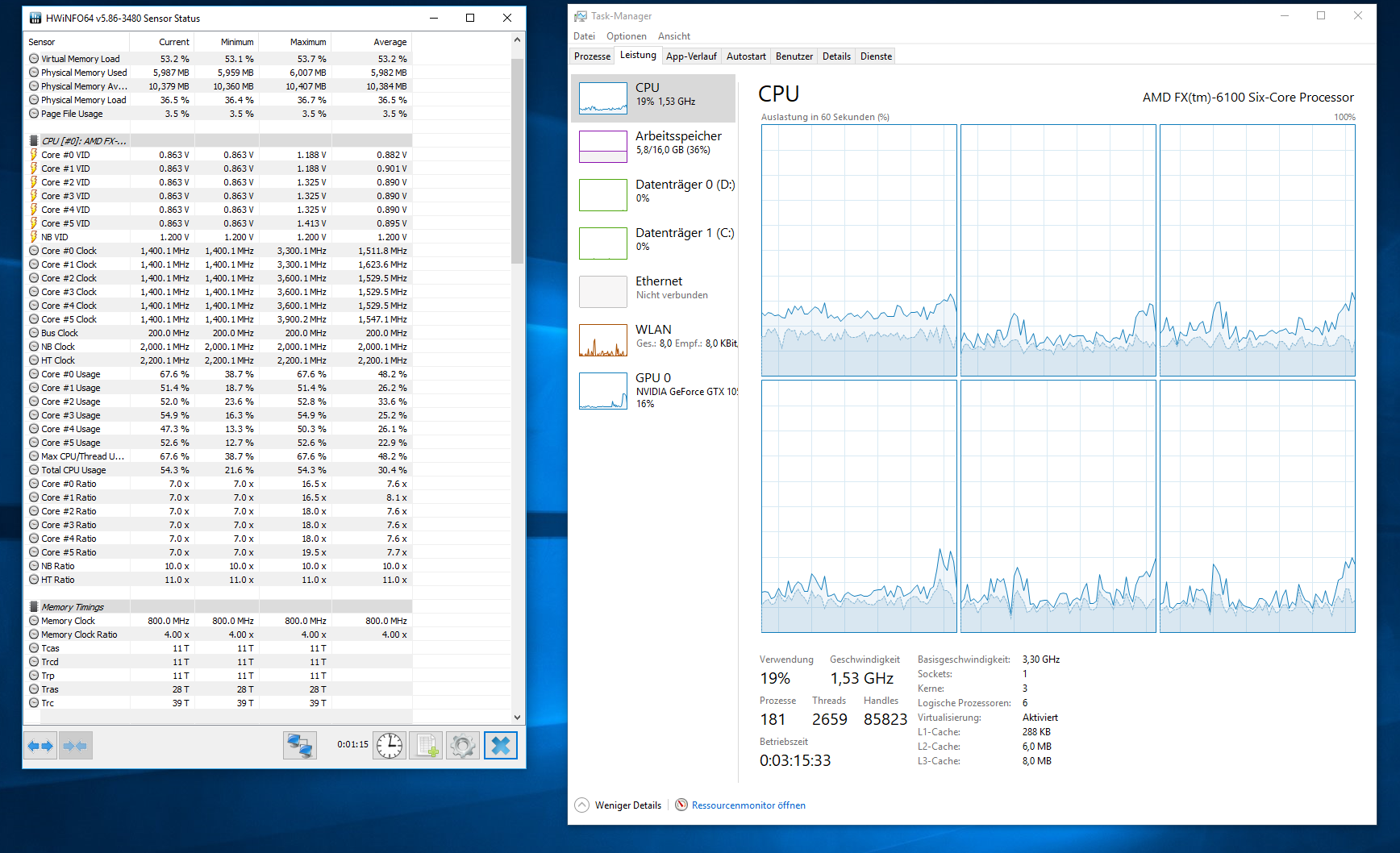
Task: Open HWiNFO remote network sensors button
Action: click(x=300, y=746)
